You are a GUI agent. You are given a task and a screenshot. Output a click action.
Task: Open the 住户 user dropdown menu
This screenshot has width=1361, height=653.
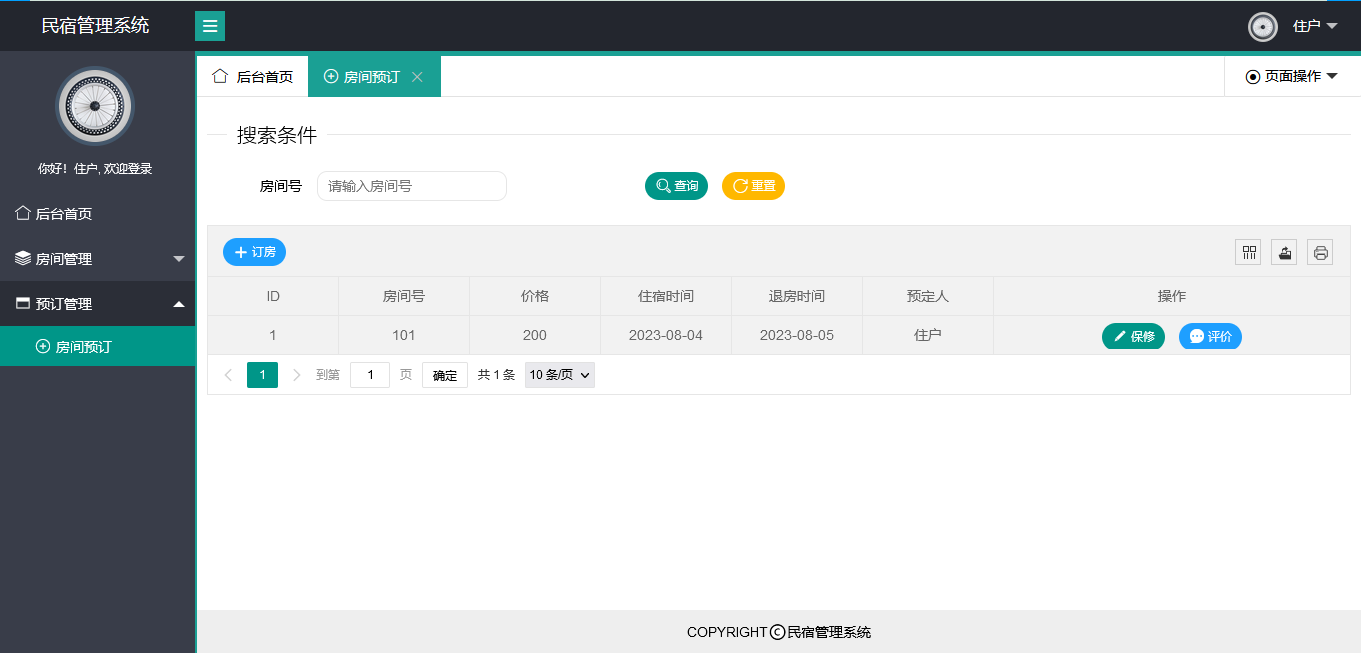tap(1315, 26)
